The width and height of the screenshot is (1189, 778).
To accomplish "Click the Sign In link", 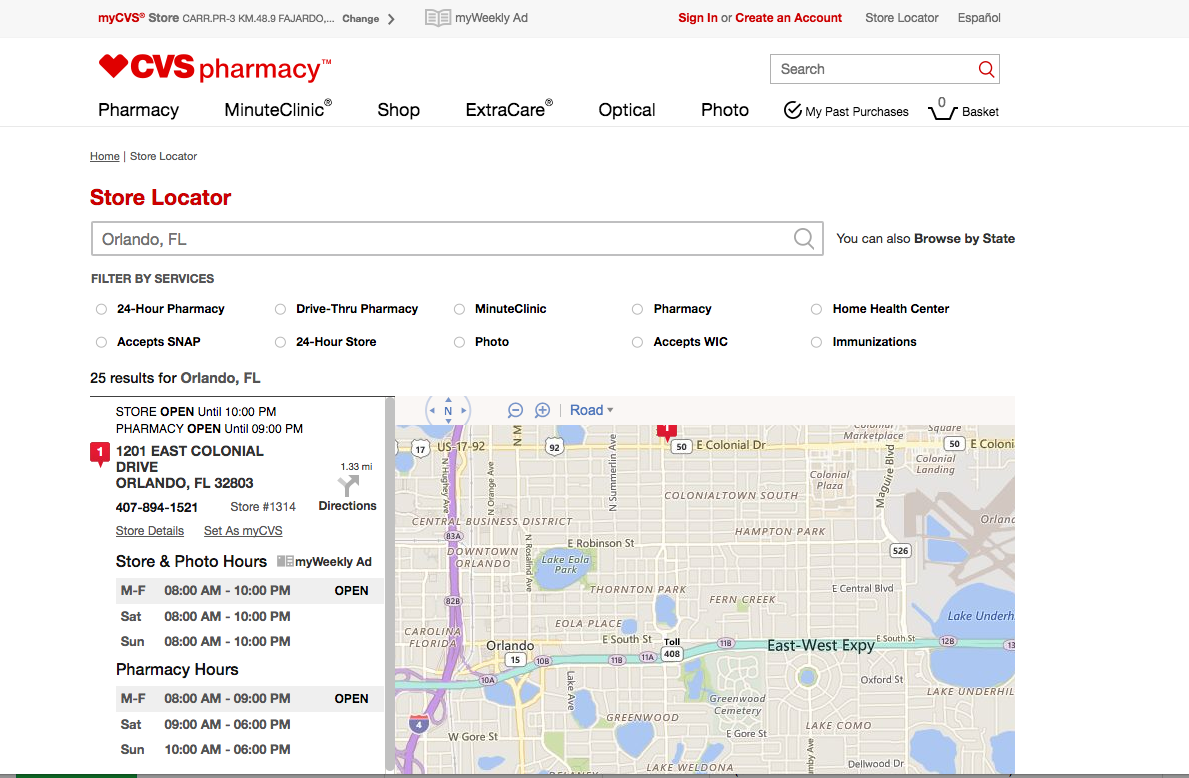I will click(x=698, y=17).
